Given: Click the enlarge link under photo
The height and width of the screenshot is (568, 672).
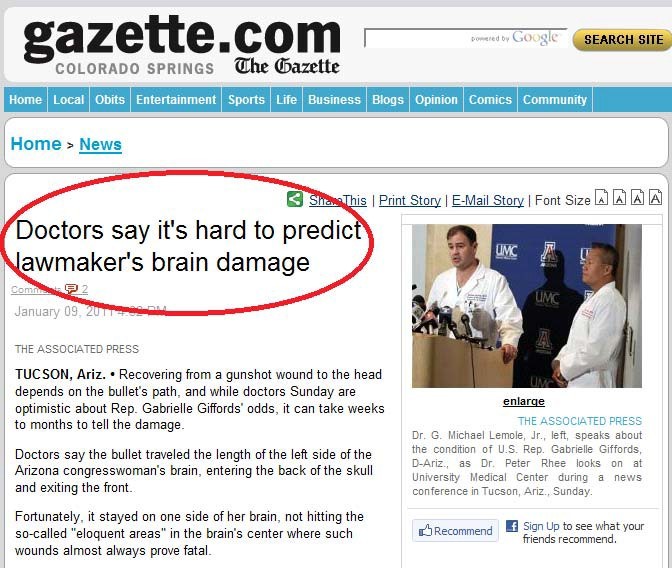Looking at the screenshot, I should 524,401.
